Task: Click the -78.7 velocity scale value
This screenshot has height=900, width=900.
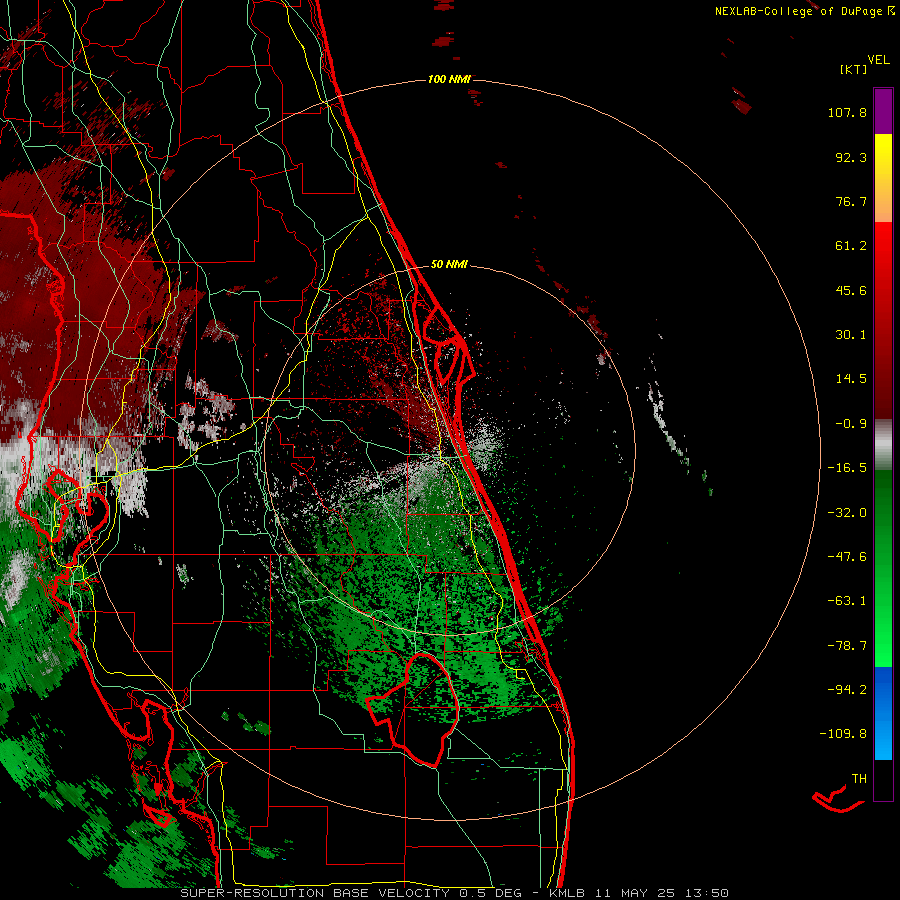Action: tap(847, 646)
